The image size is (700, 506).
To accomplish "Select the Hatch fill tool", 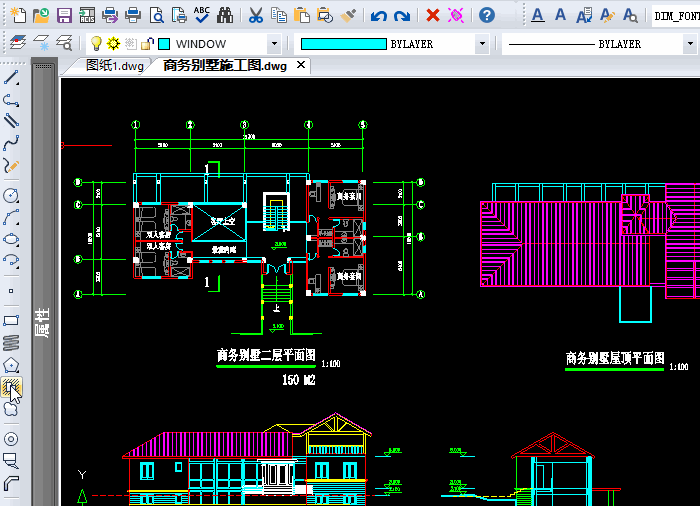I will click(11, 387).
